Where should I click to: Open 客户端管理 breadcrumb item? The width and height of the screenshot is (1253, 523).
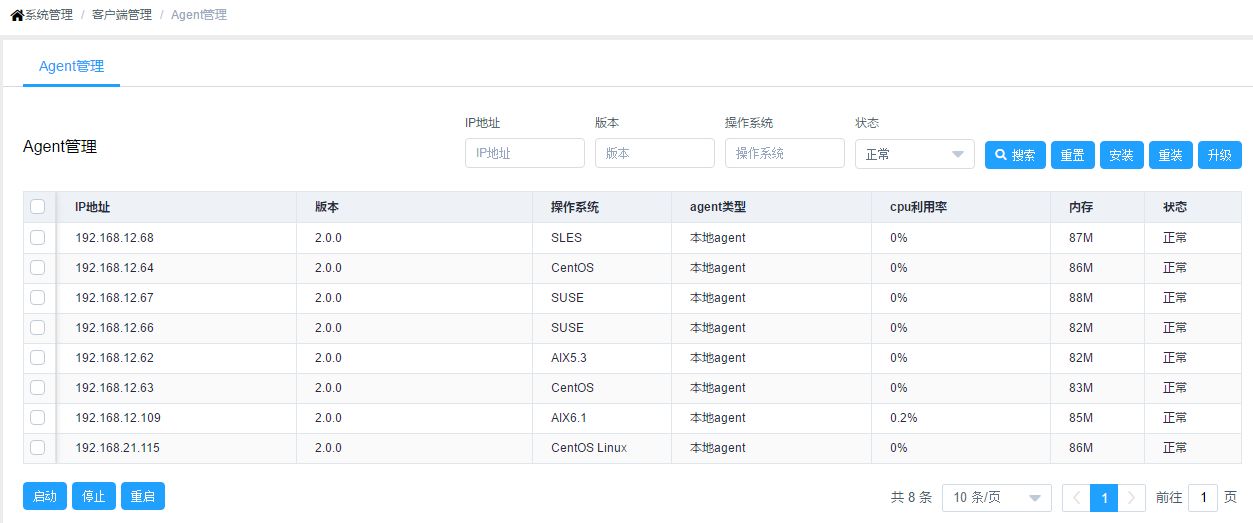(122, 15)
